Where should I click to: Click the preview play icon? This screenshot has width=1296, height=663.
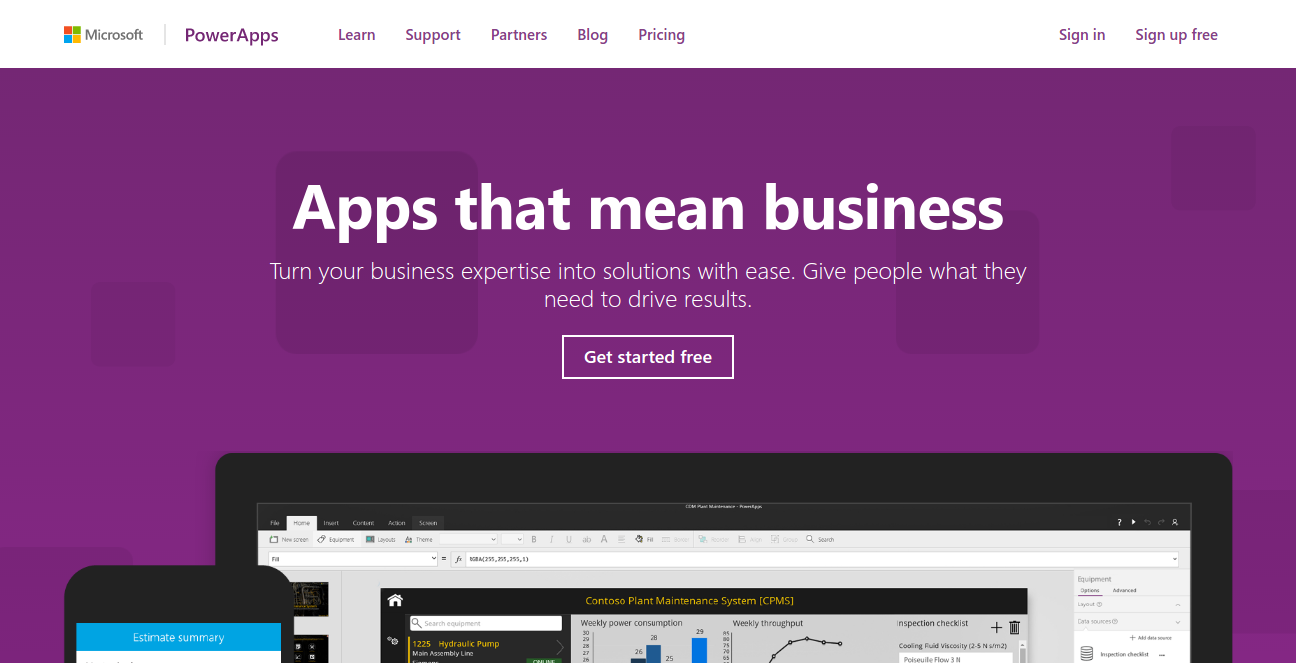pos(1133,522)
